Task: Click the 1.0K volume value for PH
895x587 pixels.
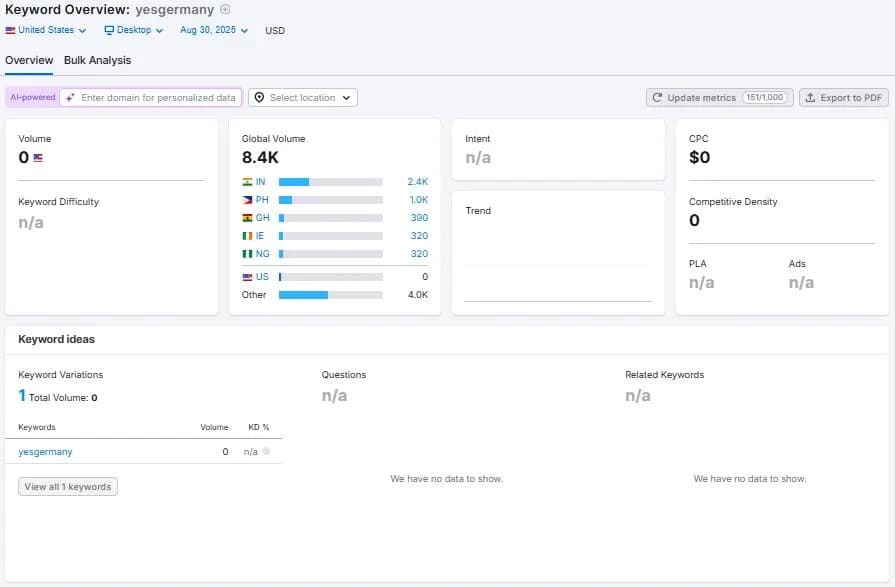Action: (418, 200)
